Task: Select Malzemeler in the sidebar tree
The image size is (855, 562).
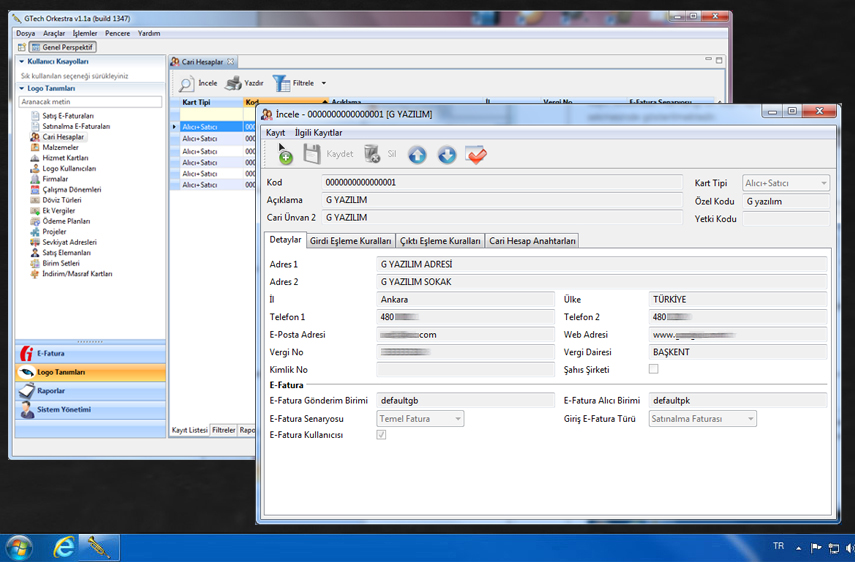Action: 60,147
